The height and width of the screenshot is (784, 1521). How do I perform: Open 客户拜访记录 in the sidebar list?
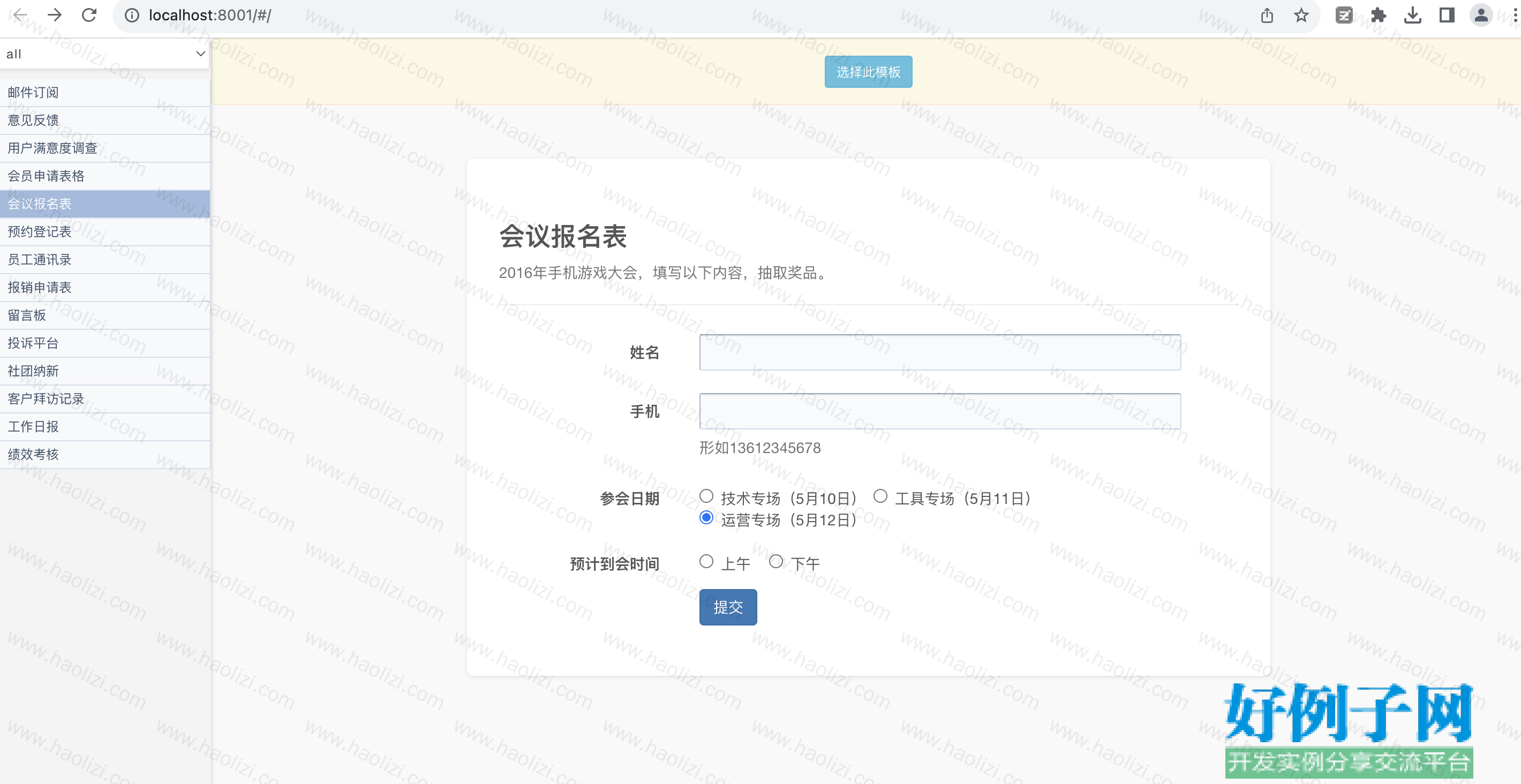coord(105,398)
